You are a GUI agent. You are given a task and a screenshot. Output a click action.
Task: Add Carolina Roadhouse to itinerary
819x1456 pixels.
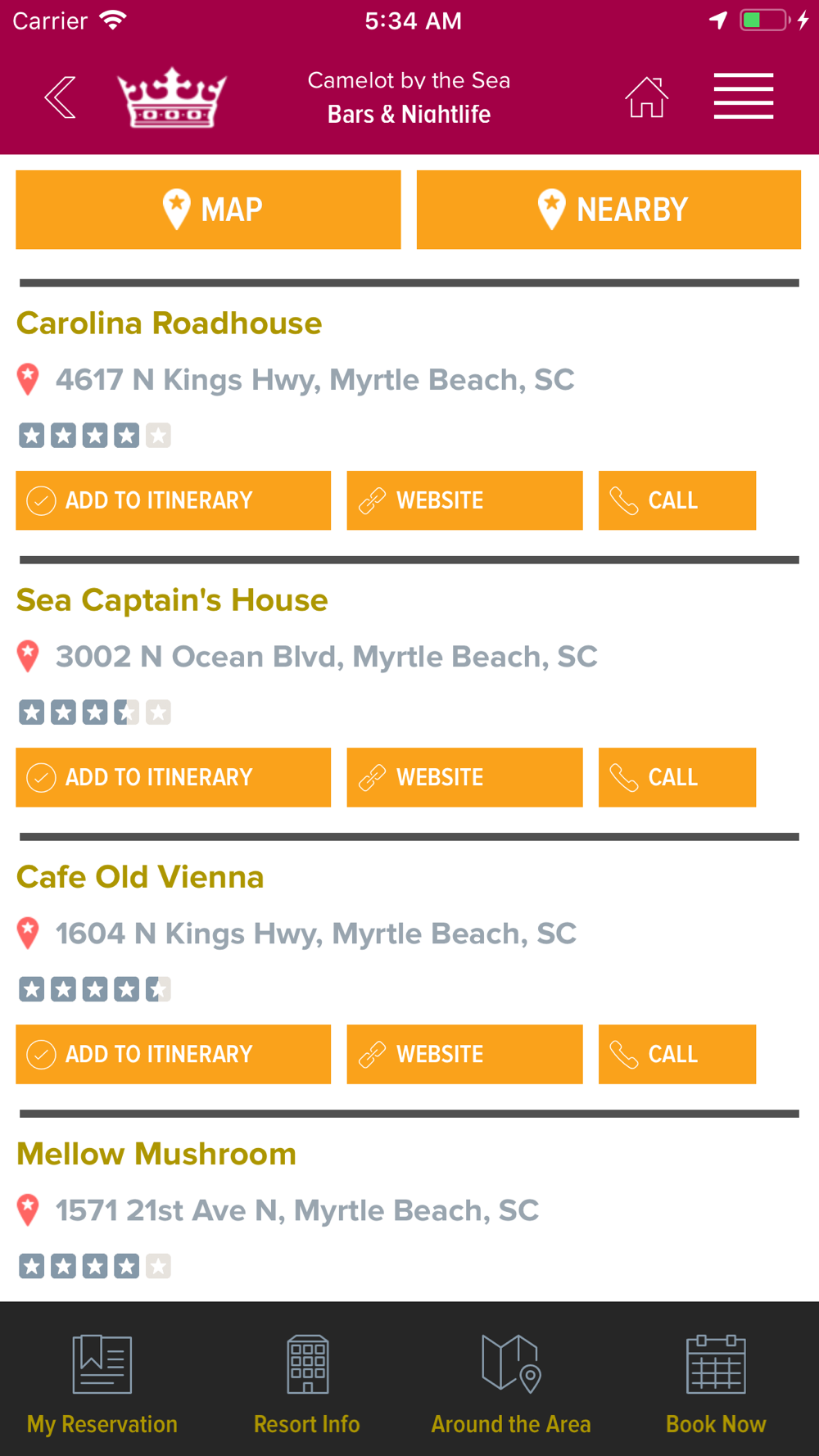pyautogui.click(x=173, y=500)
